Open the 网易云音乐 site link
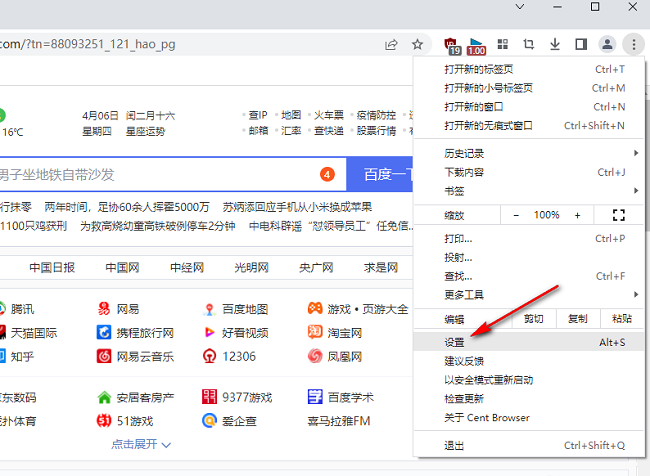The image size is (650, 476). [143, 356]
